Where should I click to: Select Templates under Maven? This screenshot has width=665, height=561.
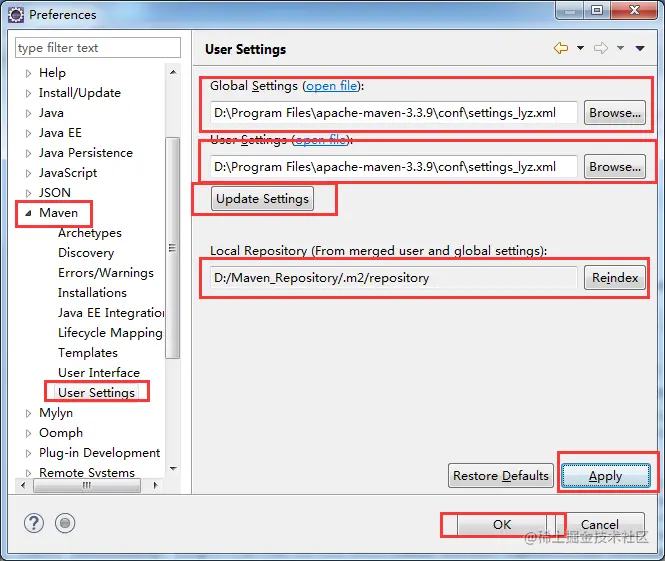88,352
